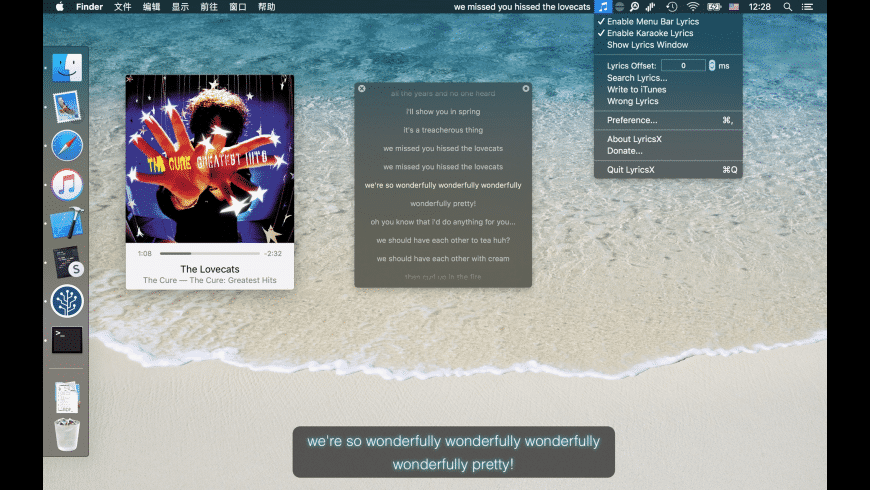
Task: Open the Wi-Fi status menu
Action: [692, 7]
